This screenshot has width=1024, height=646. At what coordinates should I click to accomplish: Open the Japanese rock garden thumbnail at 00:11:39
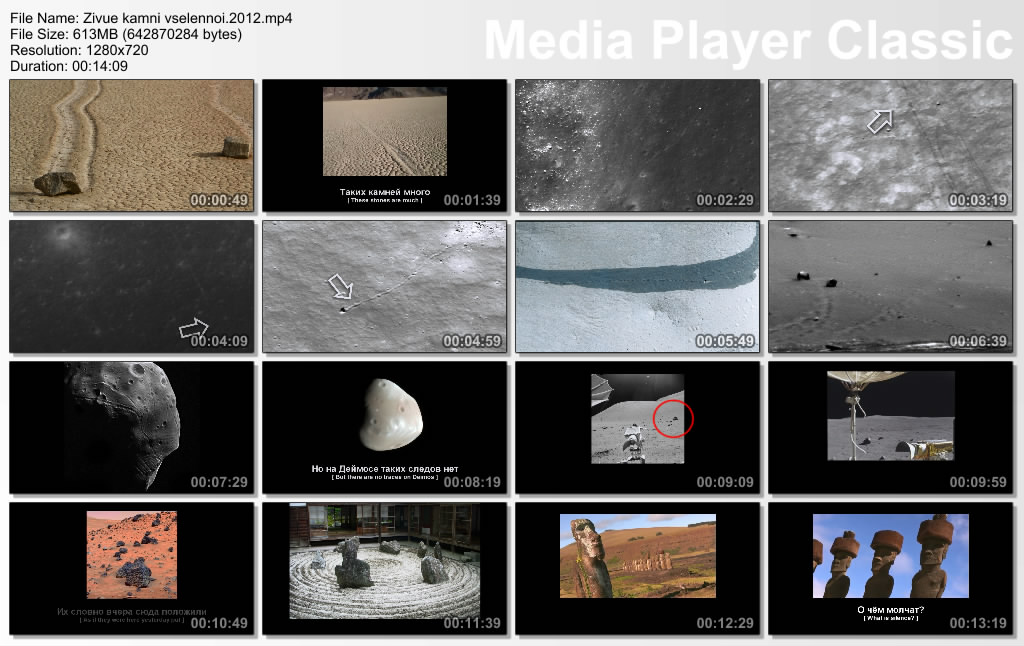(384, 561)
